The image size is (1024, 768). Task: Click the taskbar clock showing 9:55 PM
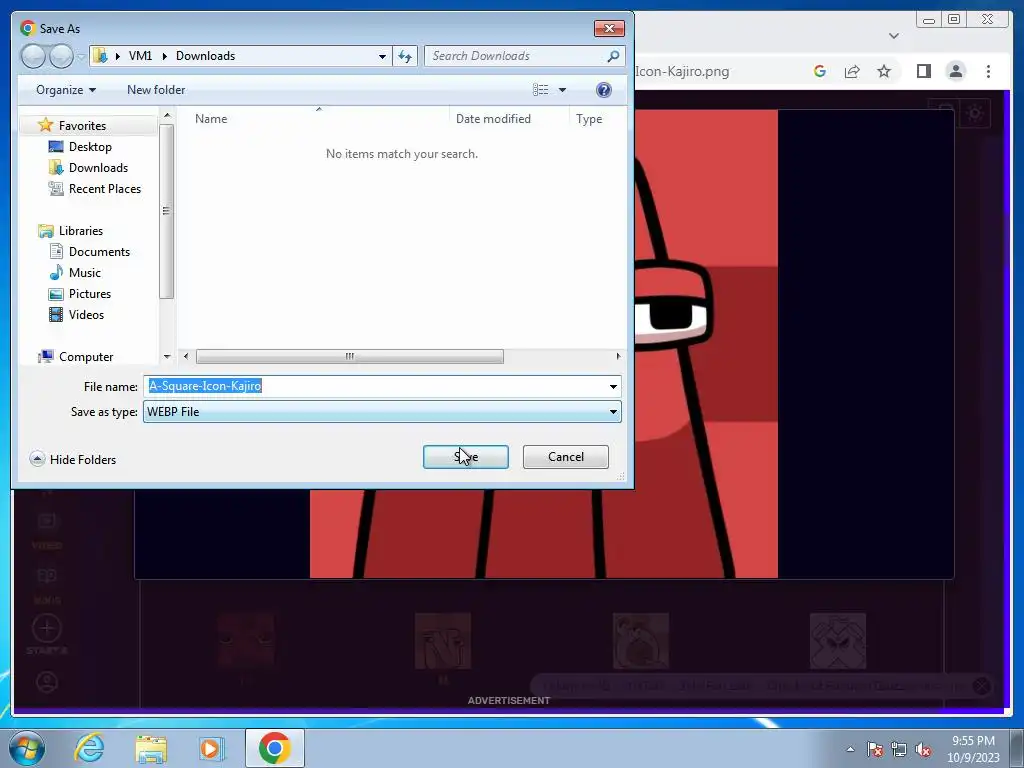pos(973,749)
